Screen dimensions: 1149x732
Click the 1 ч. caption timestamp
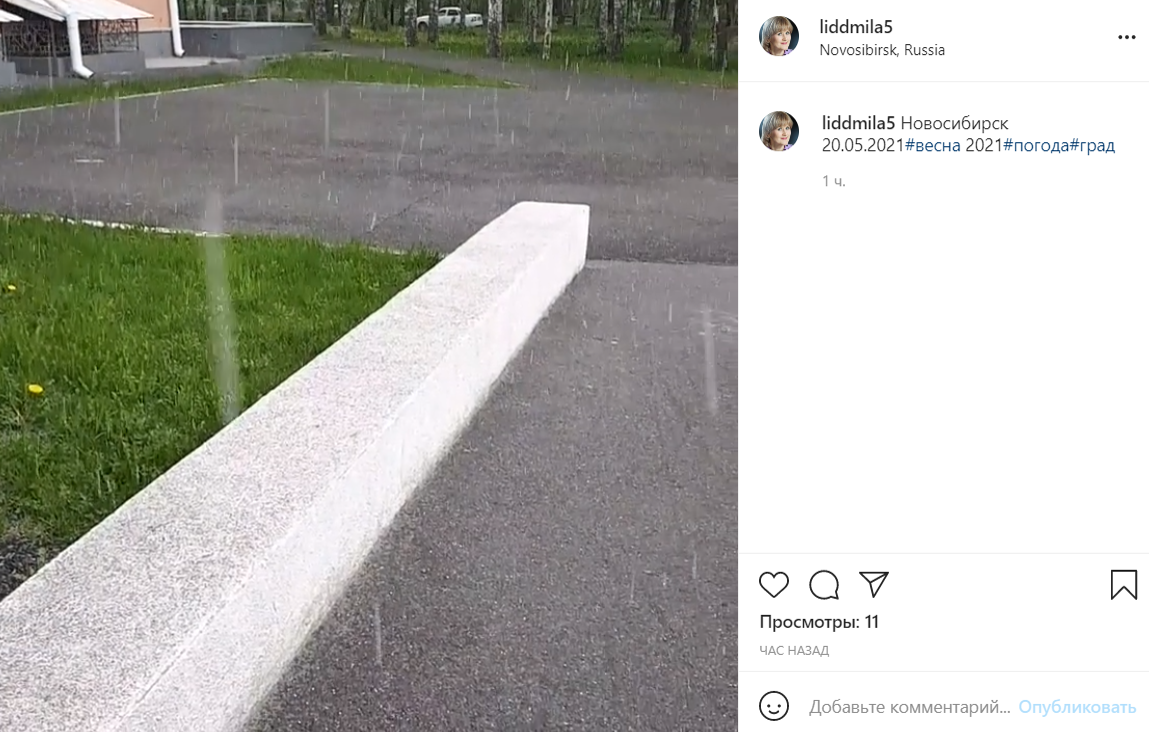(834, 181)
